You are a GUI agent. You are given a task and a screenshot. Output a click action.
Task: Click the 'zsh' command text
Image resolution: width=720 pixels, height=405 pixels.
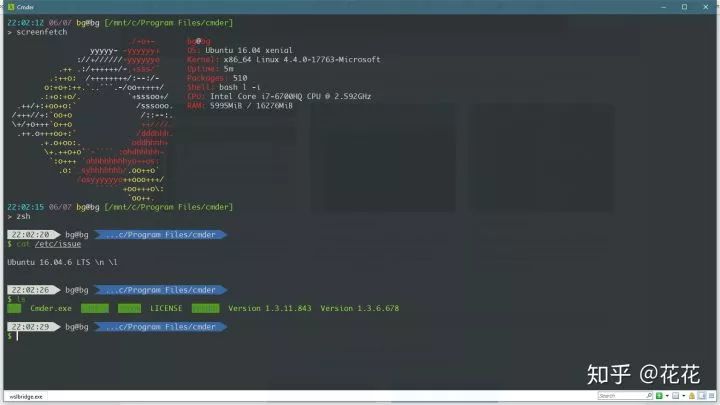tap(23, 216)
